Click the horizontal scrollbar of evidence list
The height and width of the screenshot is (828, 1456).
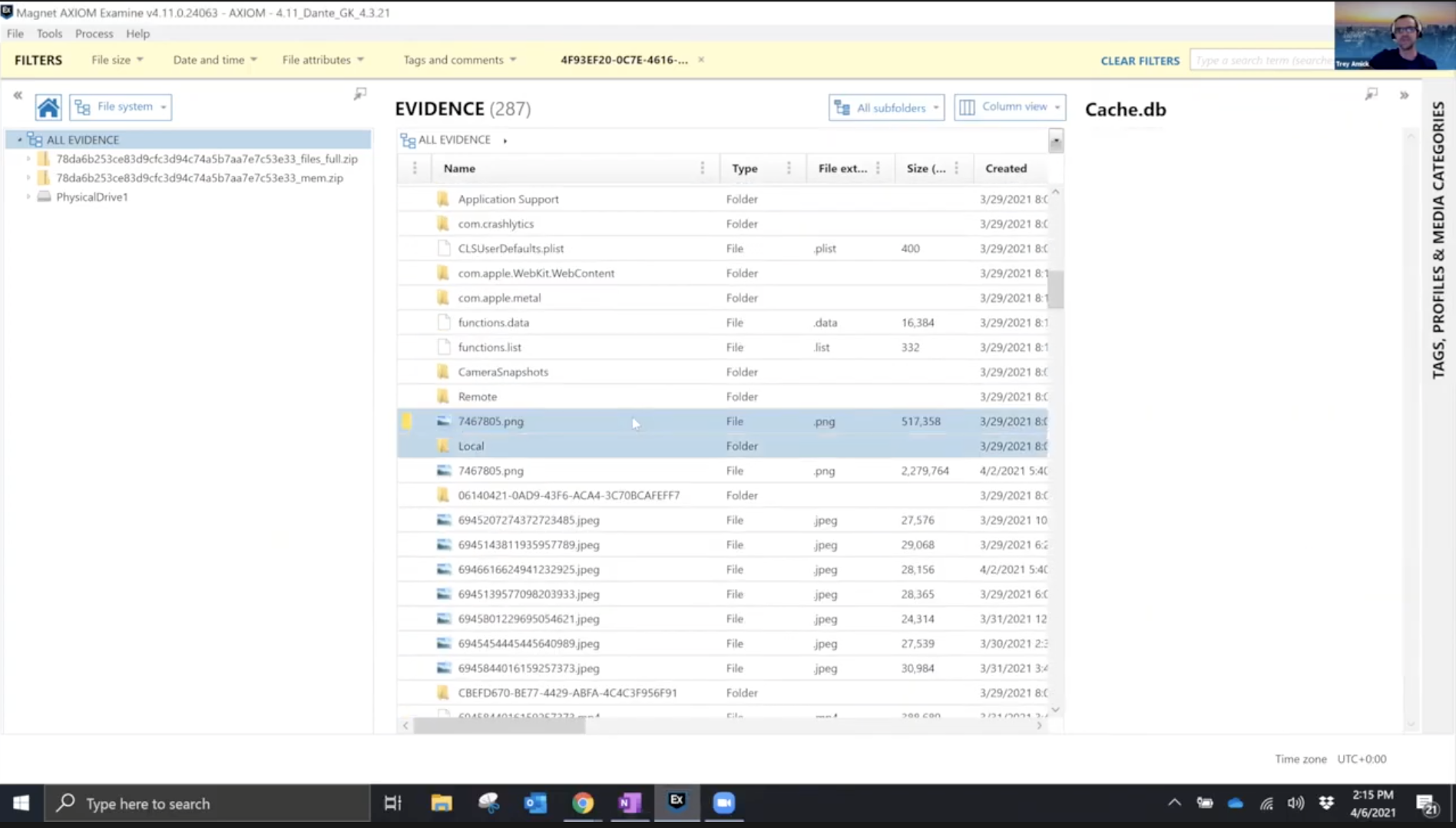click(x=499, y=726)
